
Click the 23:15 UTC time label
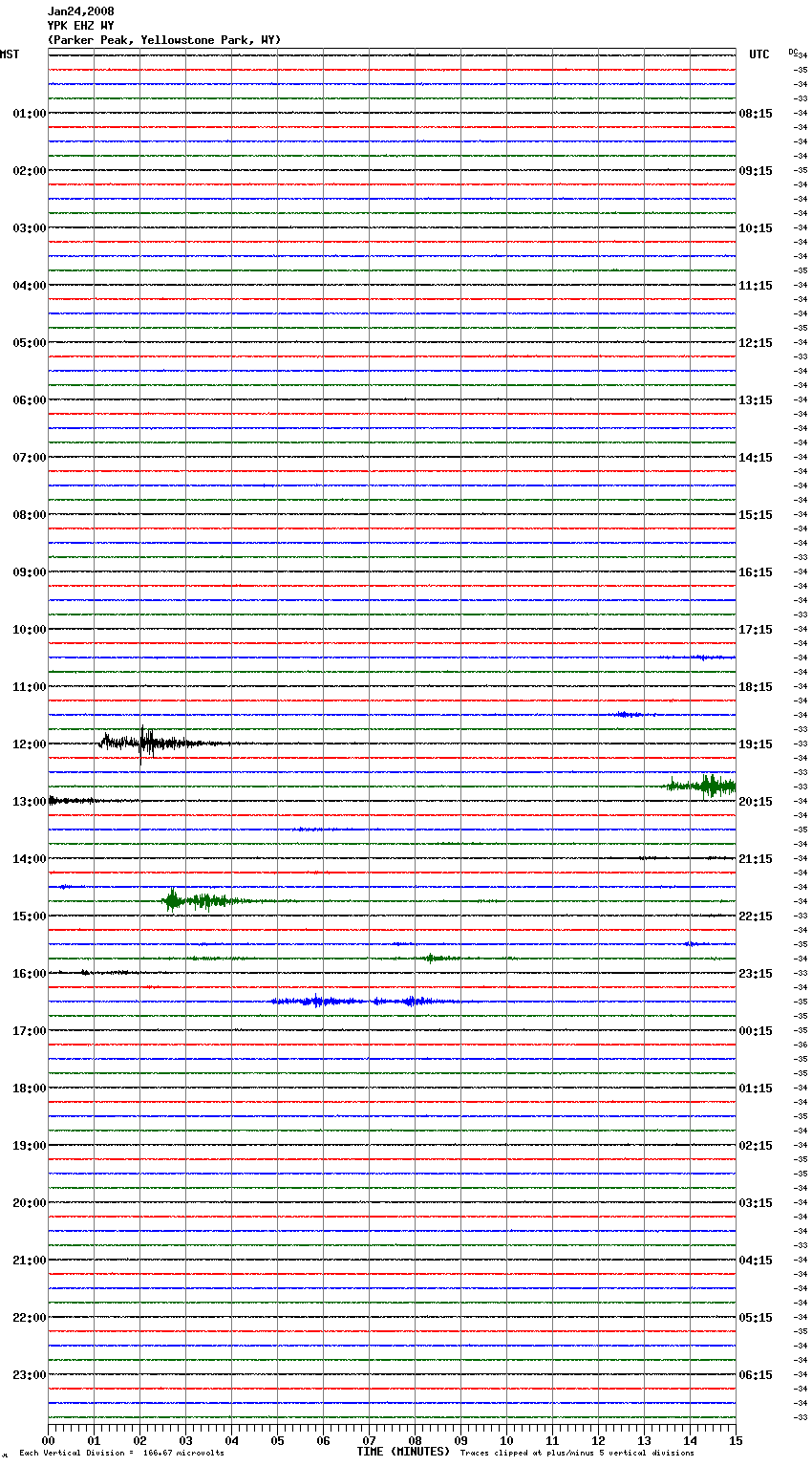[756, 974]
